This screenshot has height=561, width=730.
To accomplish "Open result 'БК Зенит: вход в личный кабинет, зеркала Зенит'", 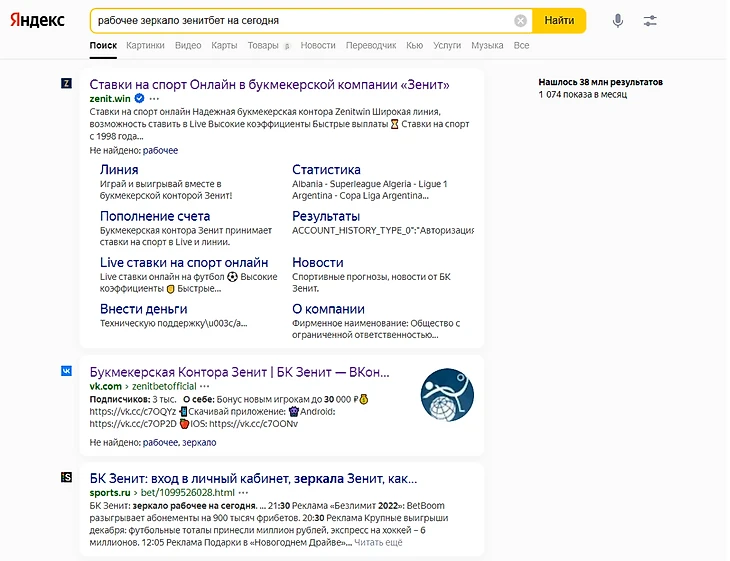I will point(253,479).
